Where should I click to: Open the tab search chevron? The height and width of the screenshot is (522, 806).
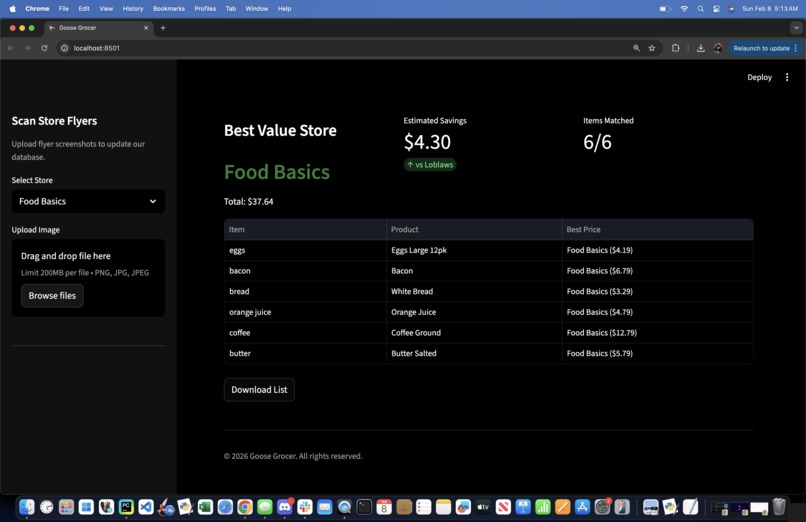click(796, 28)
